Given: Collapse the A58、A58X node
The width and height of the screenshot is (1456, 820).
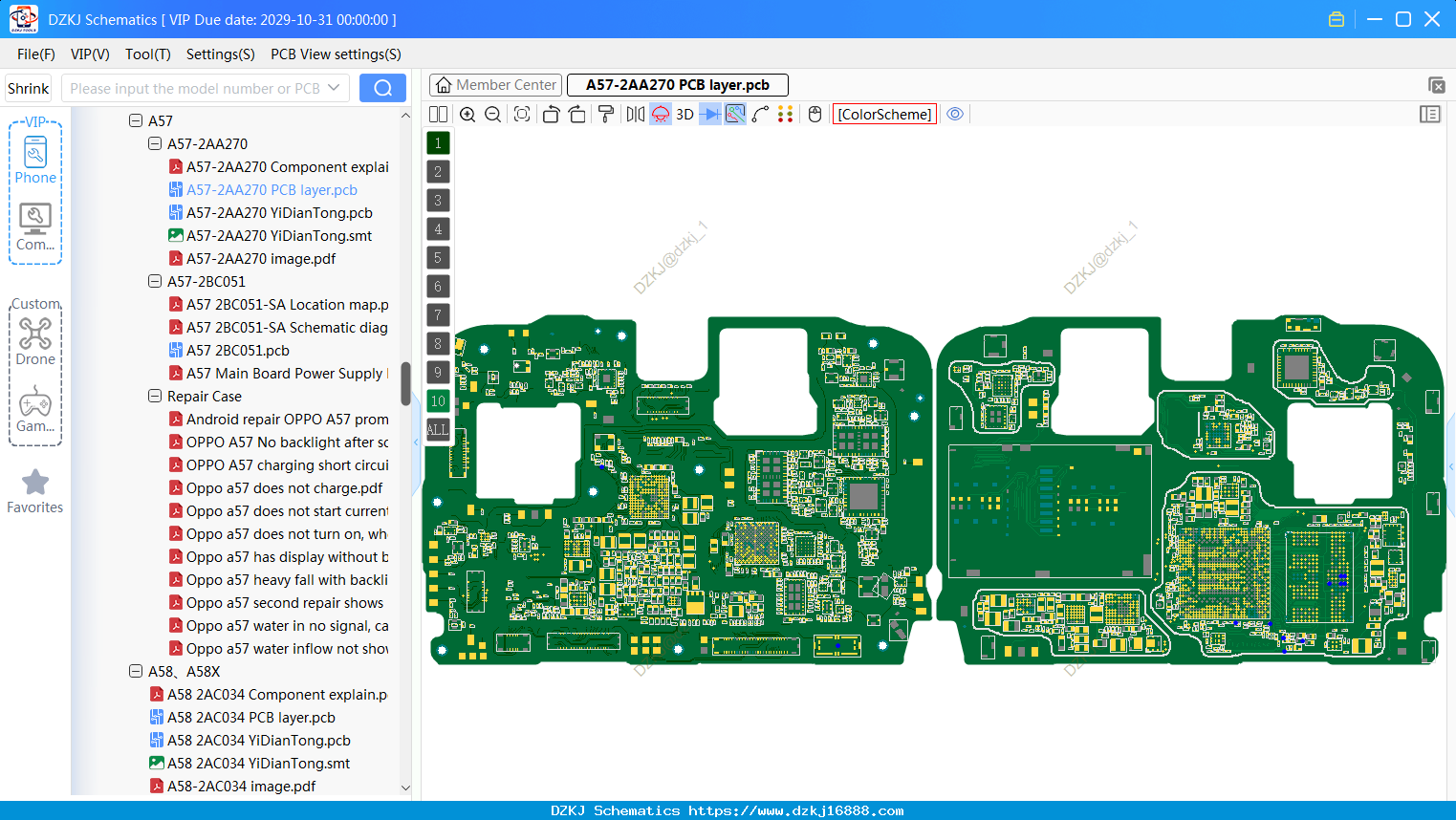Looking at the screenshot, I should 136,672.
